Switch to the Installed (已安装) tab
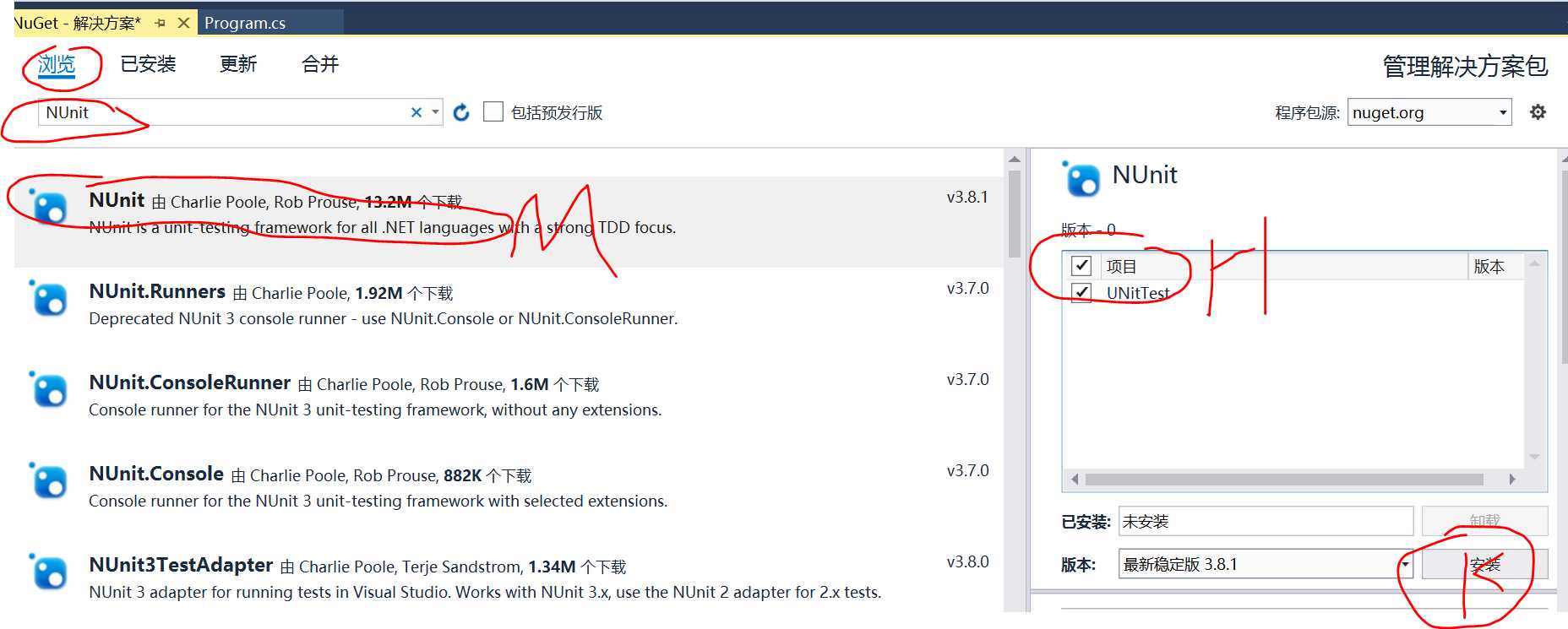This screenshot has width=1568, height=629. click(x=148, y=64)
